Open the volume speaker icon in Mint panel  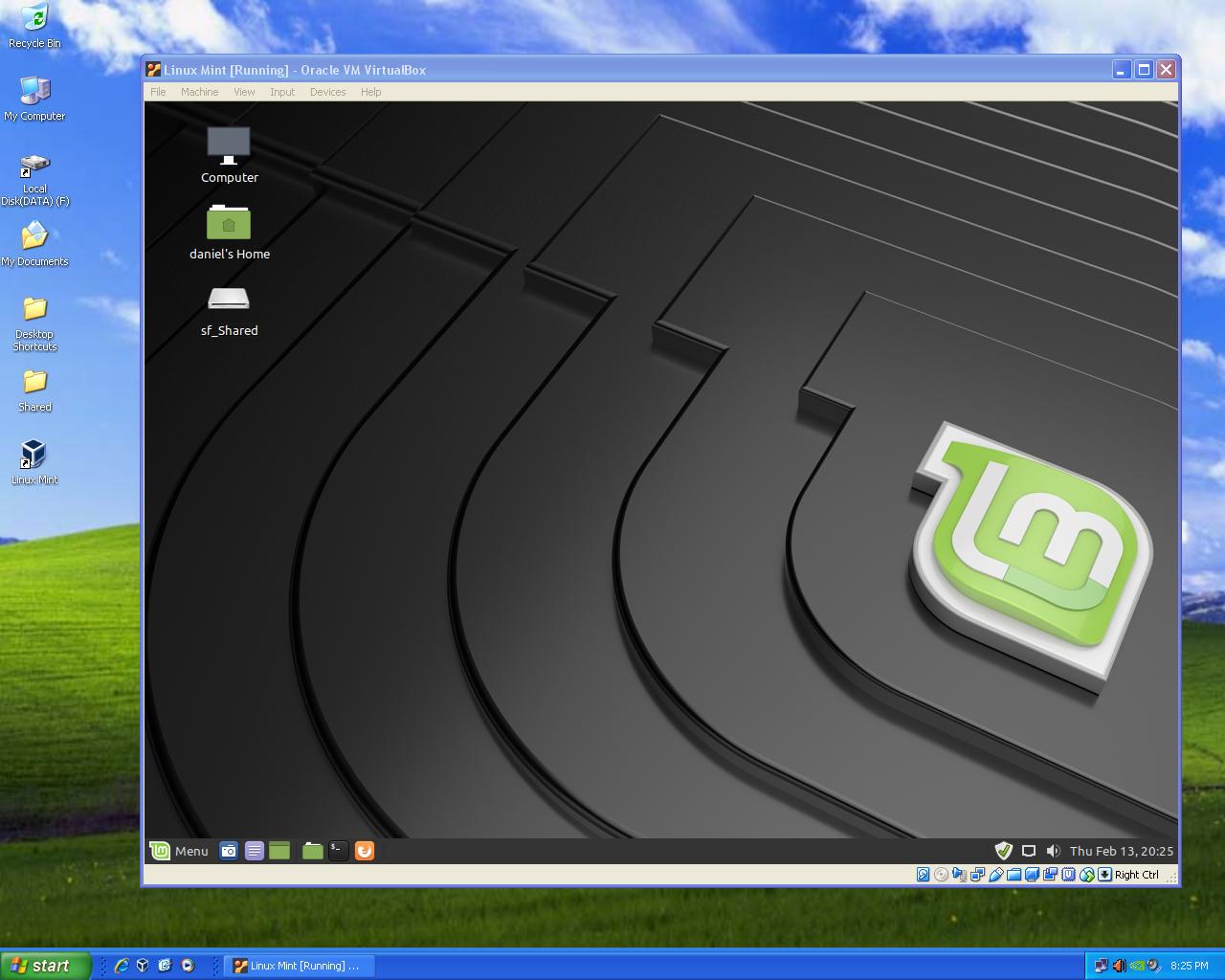click(x=1054, y=851)
